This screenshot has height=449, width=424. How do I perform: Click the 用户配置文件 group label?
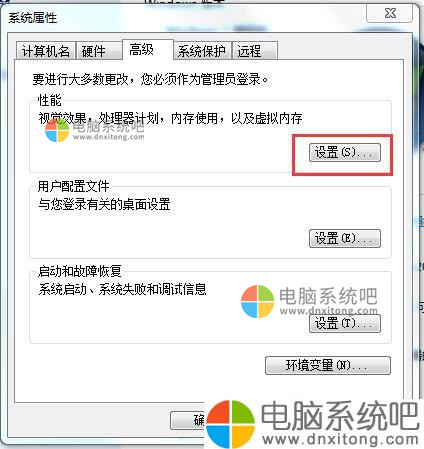click(73, 186)
